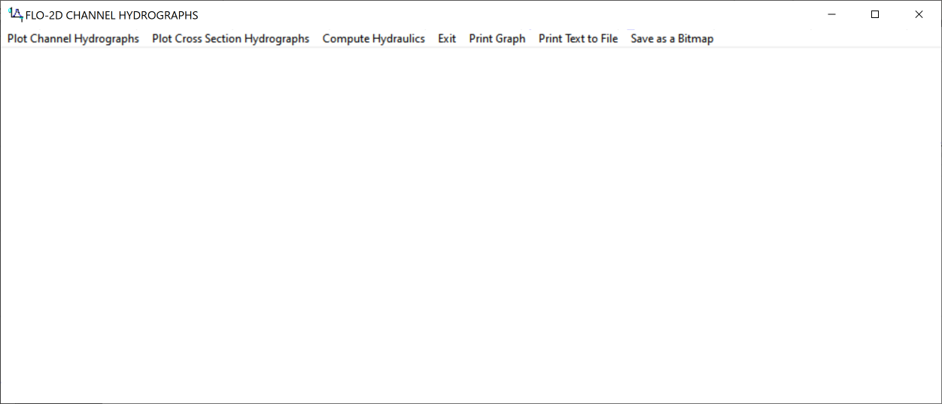Select Plot Cross Section Hydrographs menu
This screenshot has height=404, width=942.
[x=230, y=39]
